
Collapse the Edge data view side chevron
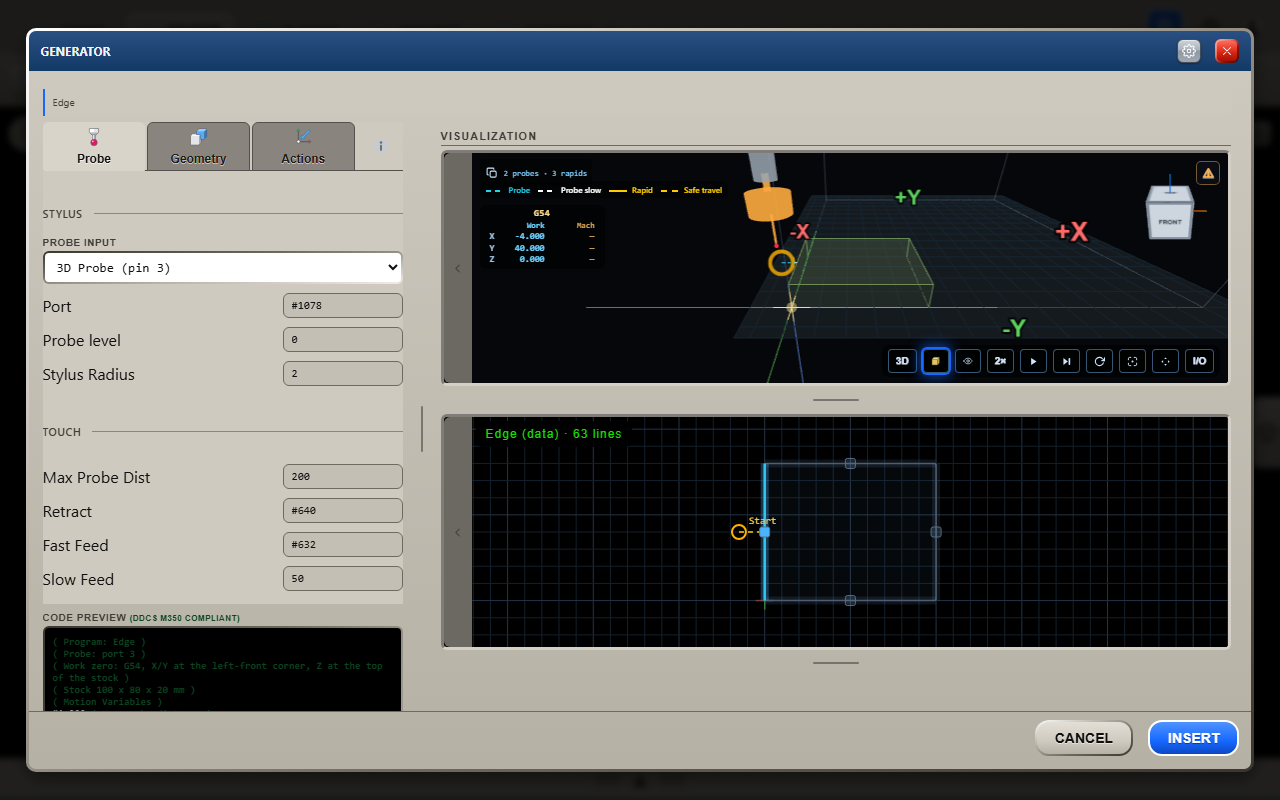coord(458,532)
